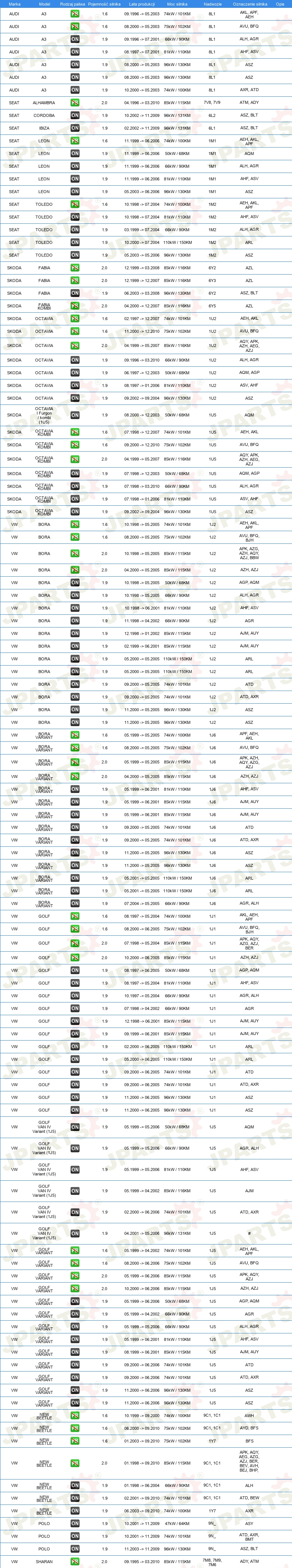Click diesel ON icon in Audi A3 AXR, ATD row
The height and width of the screenshot is (1568, 292).
(x=75, y=90)
